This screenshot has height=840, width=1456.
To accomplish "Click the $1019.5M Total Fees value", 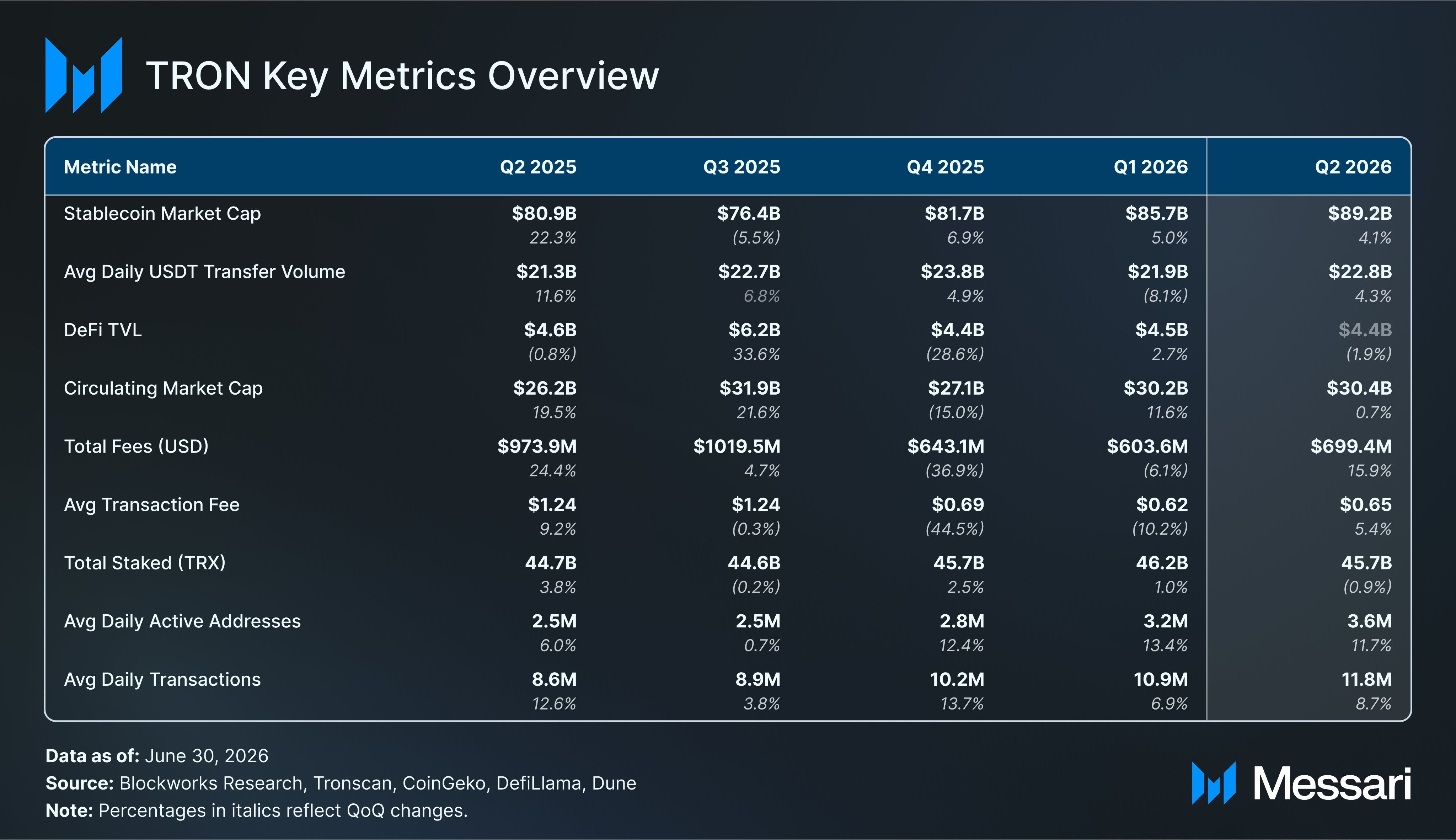I will coord(737,446).
